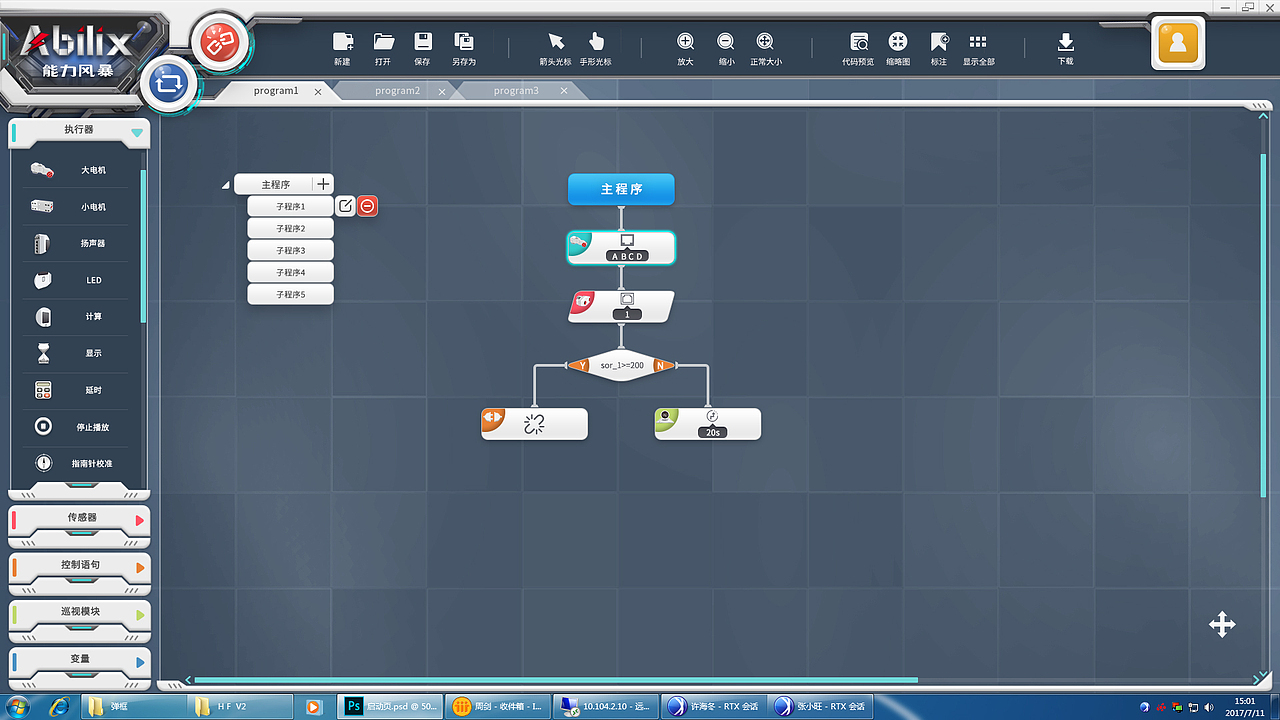Click the 放大 zoom in icon
This screenshot has width=1280, height=720.
pyautogui.click(x=685, y=41)
